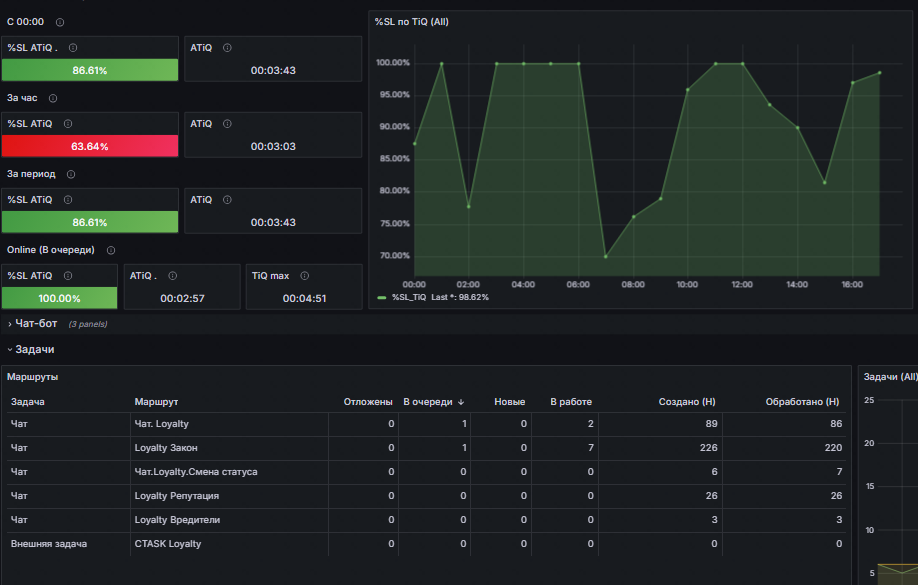The width and height of the screenshot is (918, 585).
Task: Toggle %SL_TiQ legend series in chart
Action: (409, 297)
